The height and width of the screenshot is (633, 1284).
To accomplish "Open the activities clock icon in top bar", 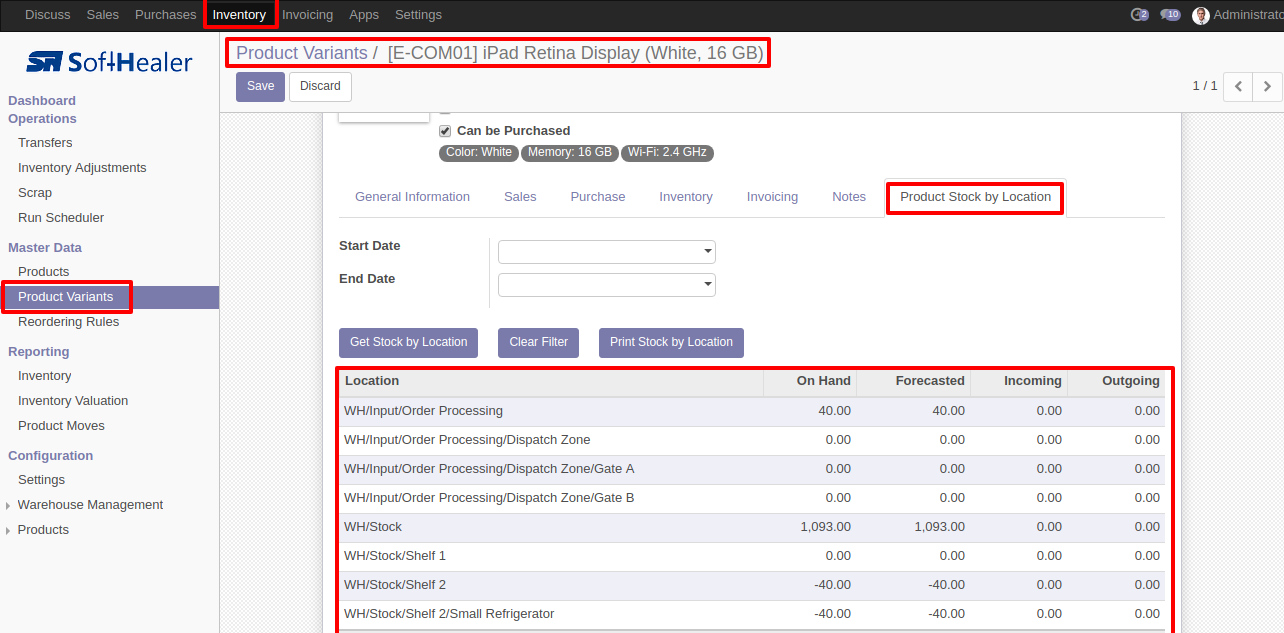I will (1138, 15).
